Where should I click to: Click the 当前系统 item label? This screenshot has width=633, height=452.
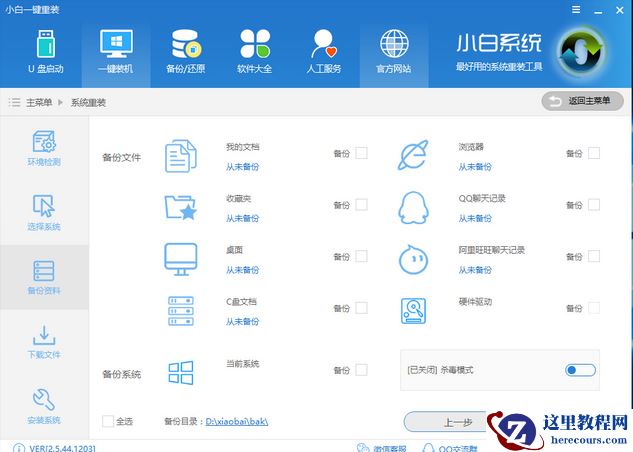pos(243,364)
